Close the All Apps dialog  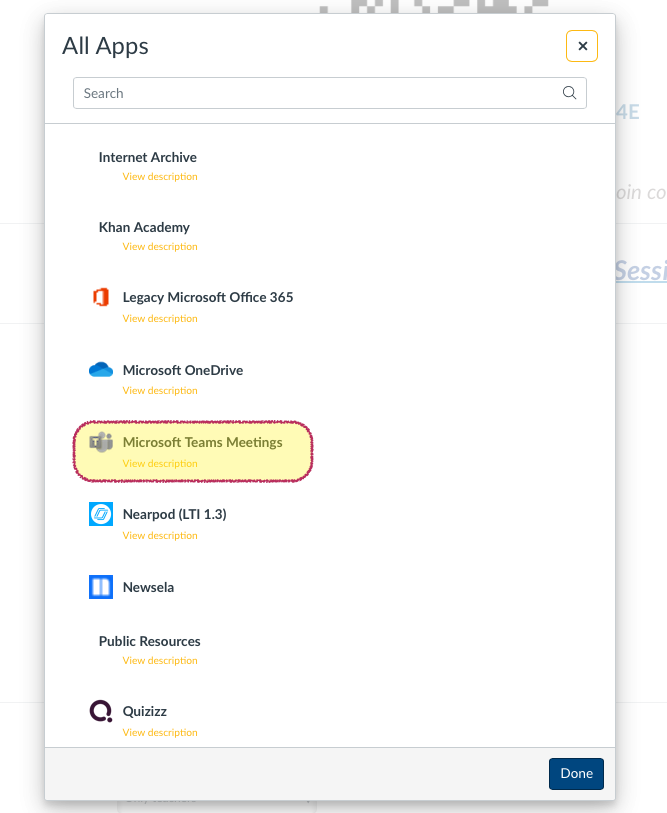pos(582,46)
